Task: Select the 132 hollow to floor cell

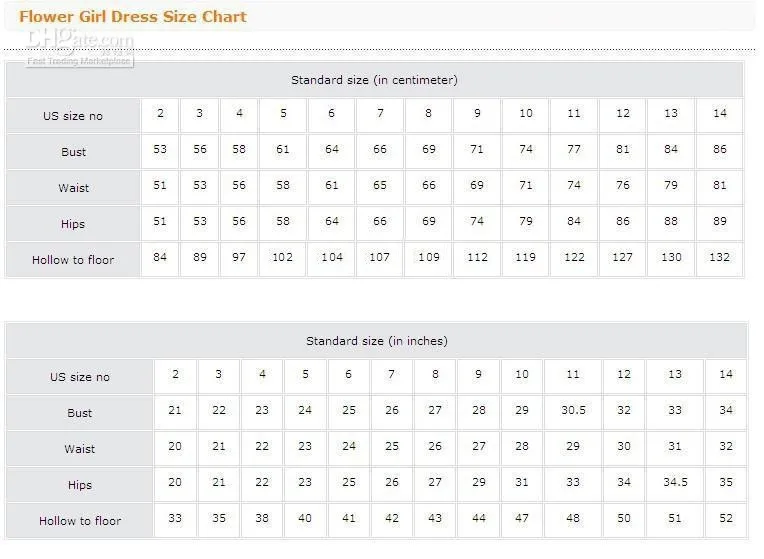Action: 720,258
